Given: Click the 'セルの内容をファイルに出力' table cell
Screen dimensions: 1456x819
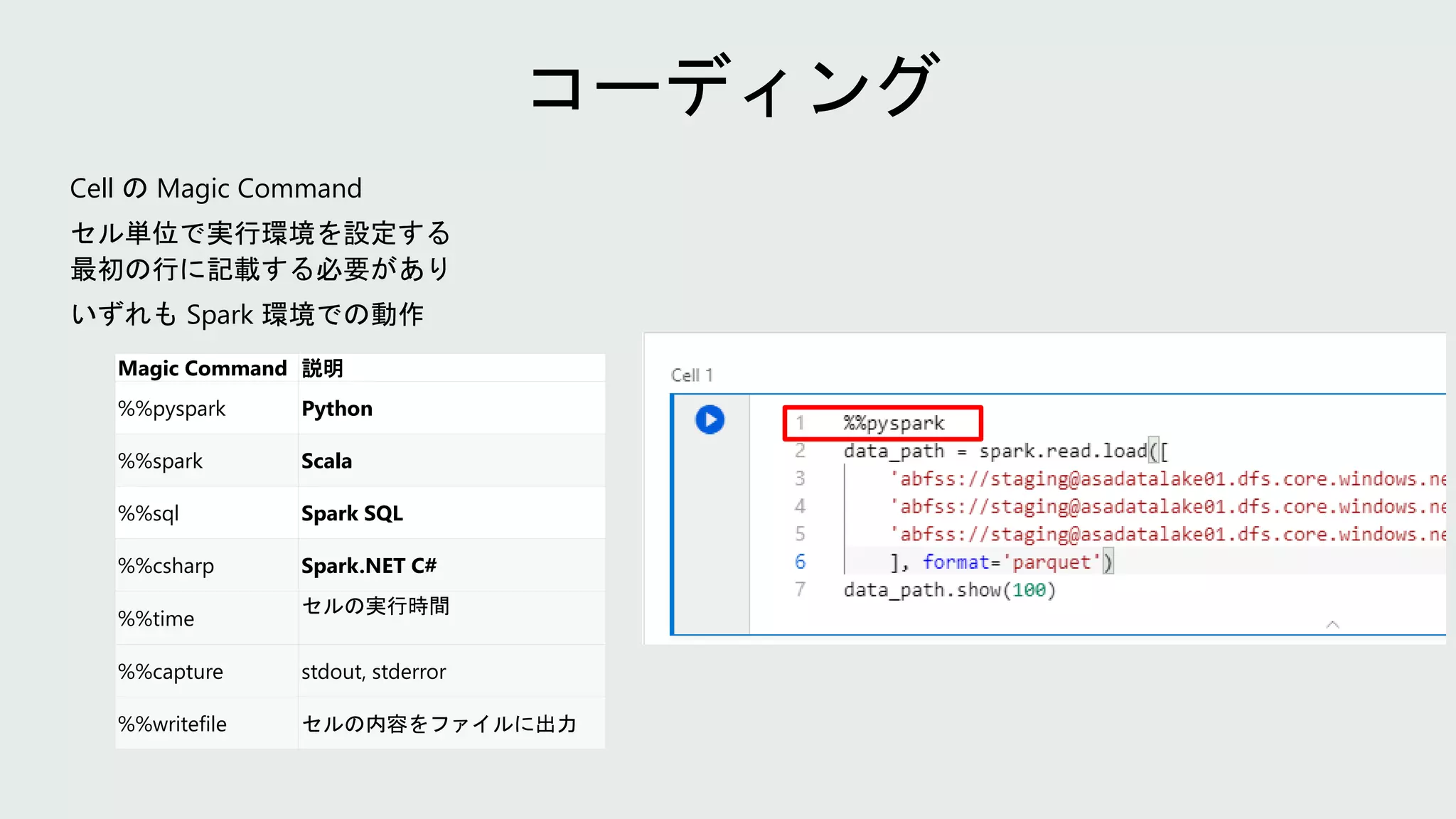Looking at the screenshot, I should pos(452,724).
